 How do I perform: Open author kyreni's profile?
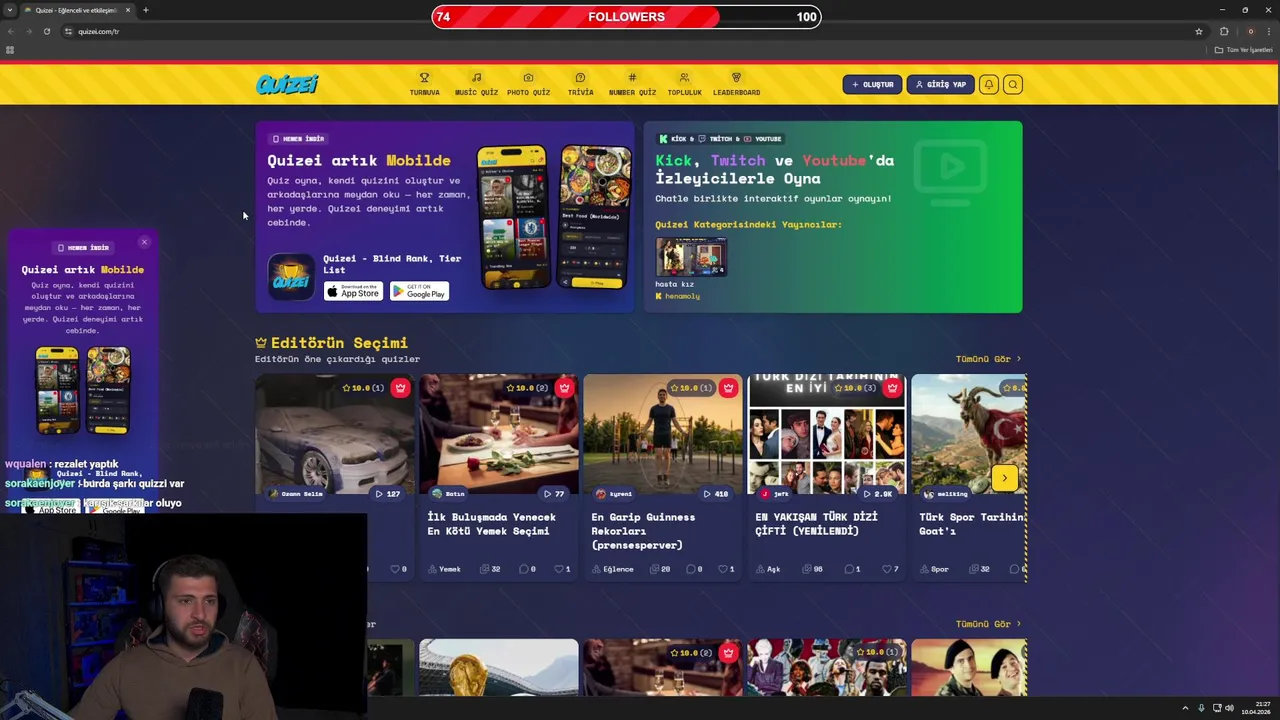pos(615,494)
